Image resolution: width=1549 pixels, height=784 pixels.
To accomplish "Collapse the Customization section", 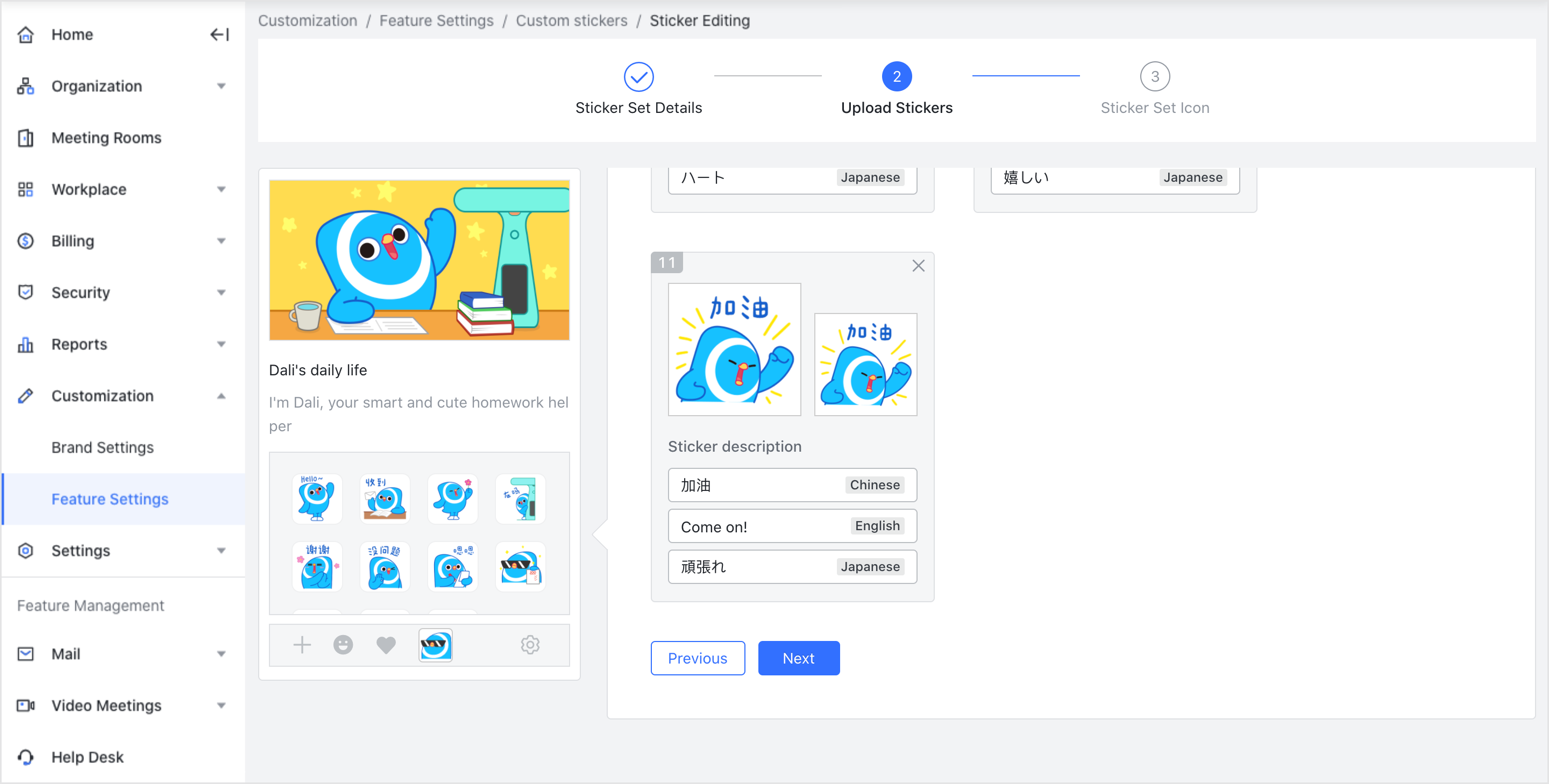I will (x=221, y=396).
